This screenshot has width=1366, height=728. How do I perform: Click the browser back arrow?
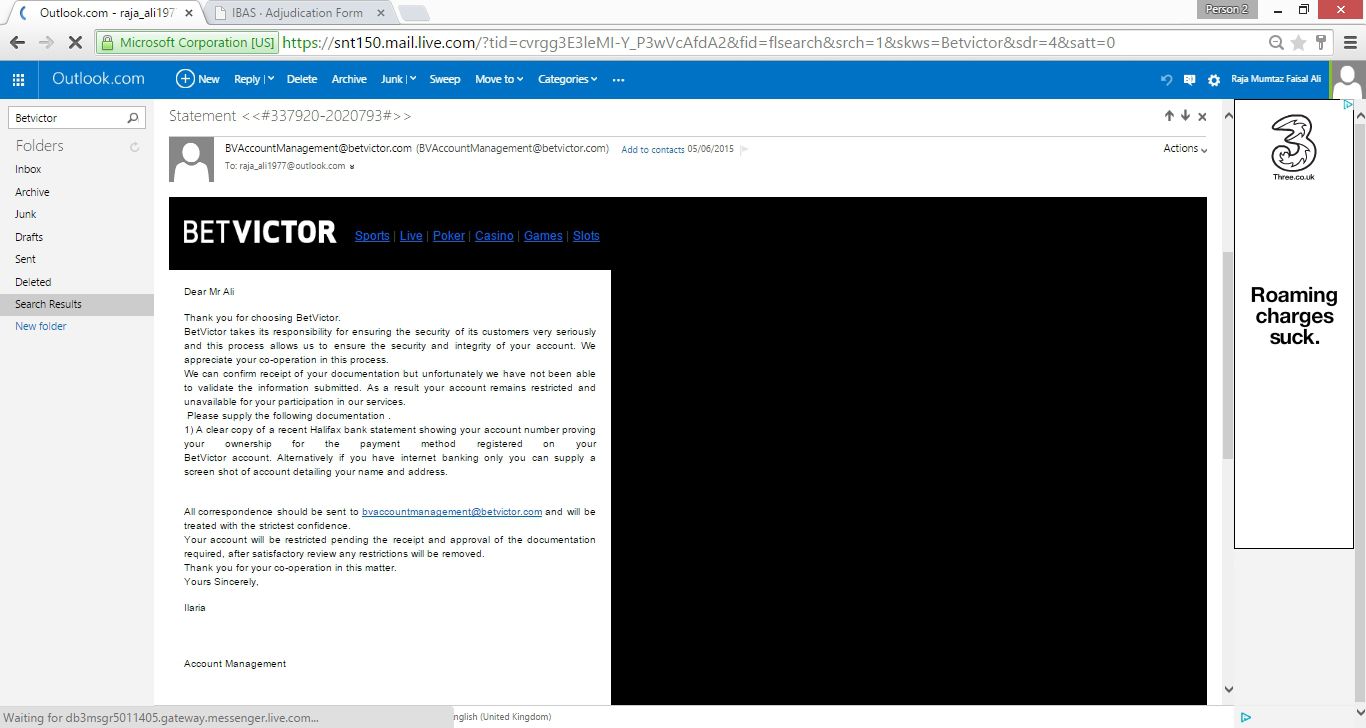(17, 43)
